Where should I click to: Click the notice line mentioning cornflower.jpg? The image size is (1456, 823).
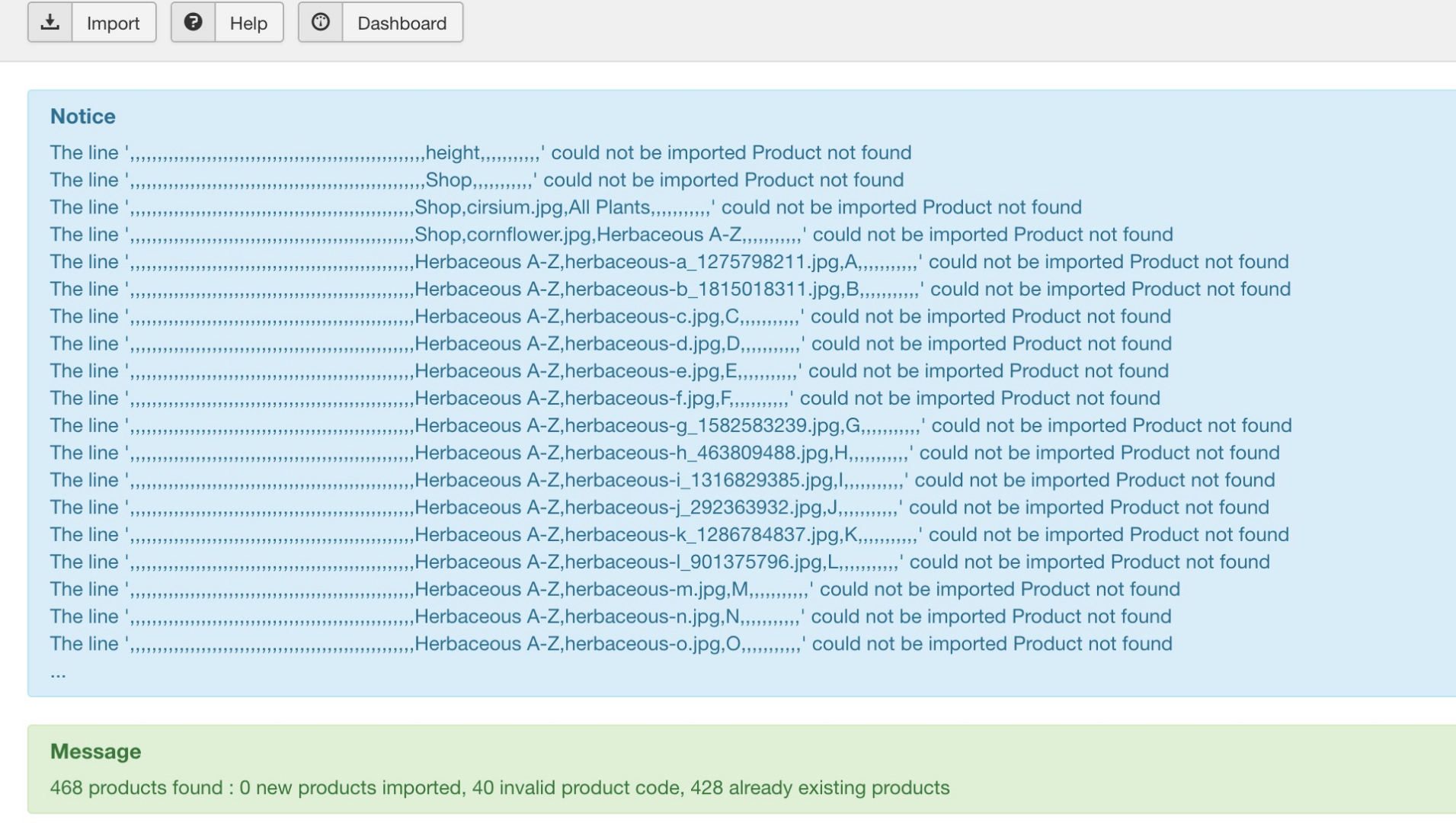coord(611,235)
